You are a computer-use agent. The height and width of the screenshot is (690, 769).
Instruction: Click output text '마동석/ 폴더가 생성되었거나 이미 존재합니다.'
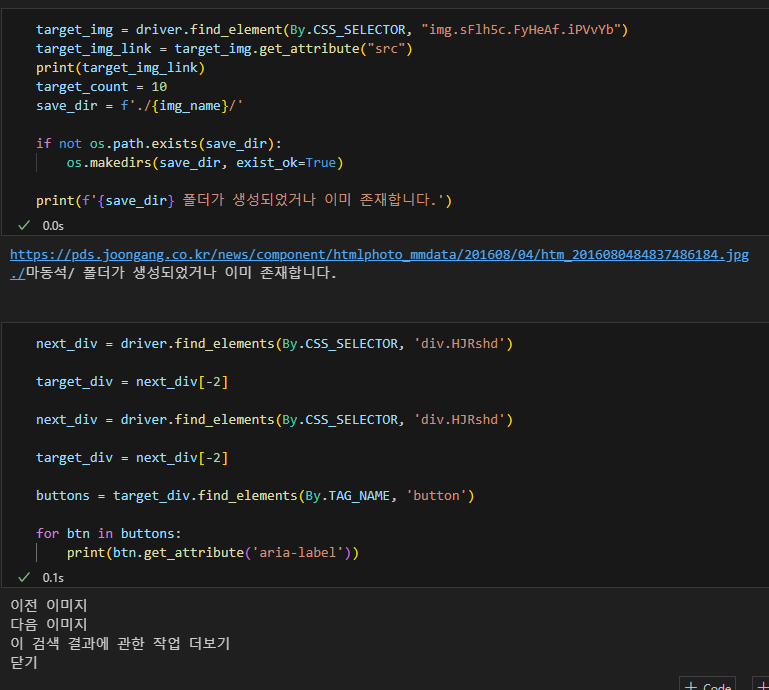(181, 273)
